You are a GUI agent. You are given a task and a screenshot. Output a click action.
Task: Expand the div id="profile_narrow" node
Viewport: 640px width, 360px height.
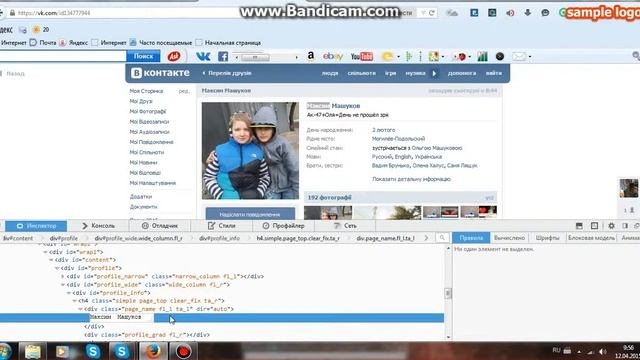tap(63, 276)
